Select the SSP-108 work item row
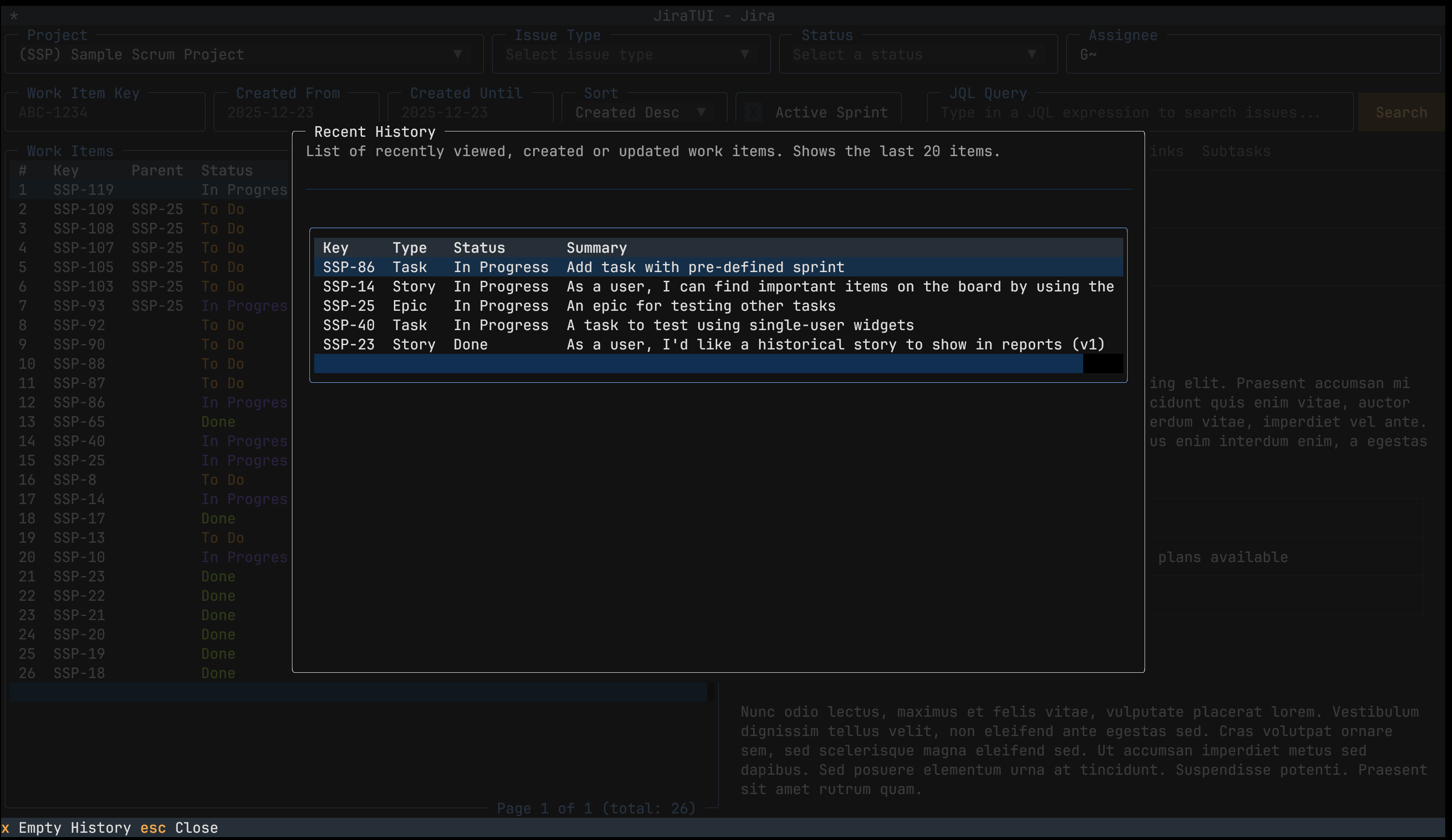The width and height of the screenshot is (1452, 840). coord(149,228)
